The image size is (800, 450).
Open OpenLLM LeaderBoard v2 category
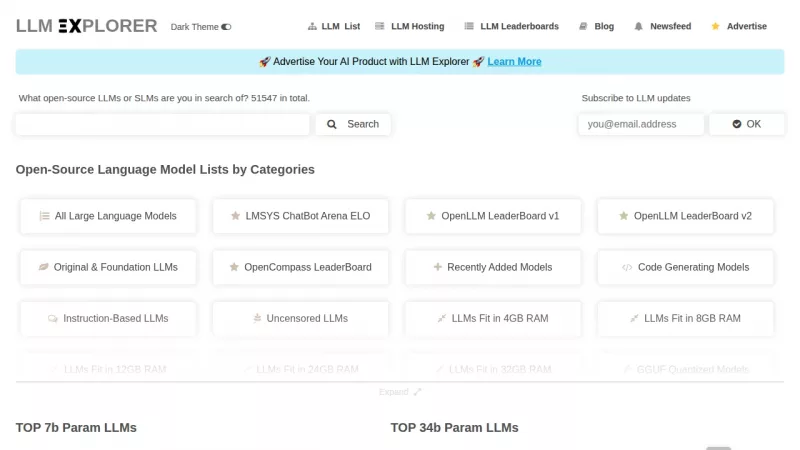[685, 216]
